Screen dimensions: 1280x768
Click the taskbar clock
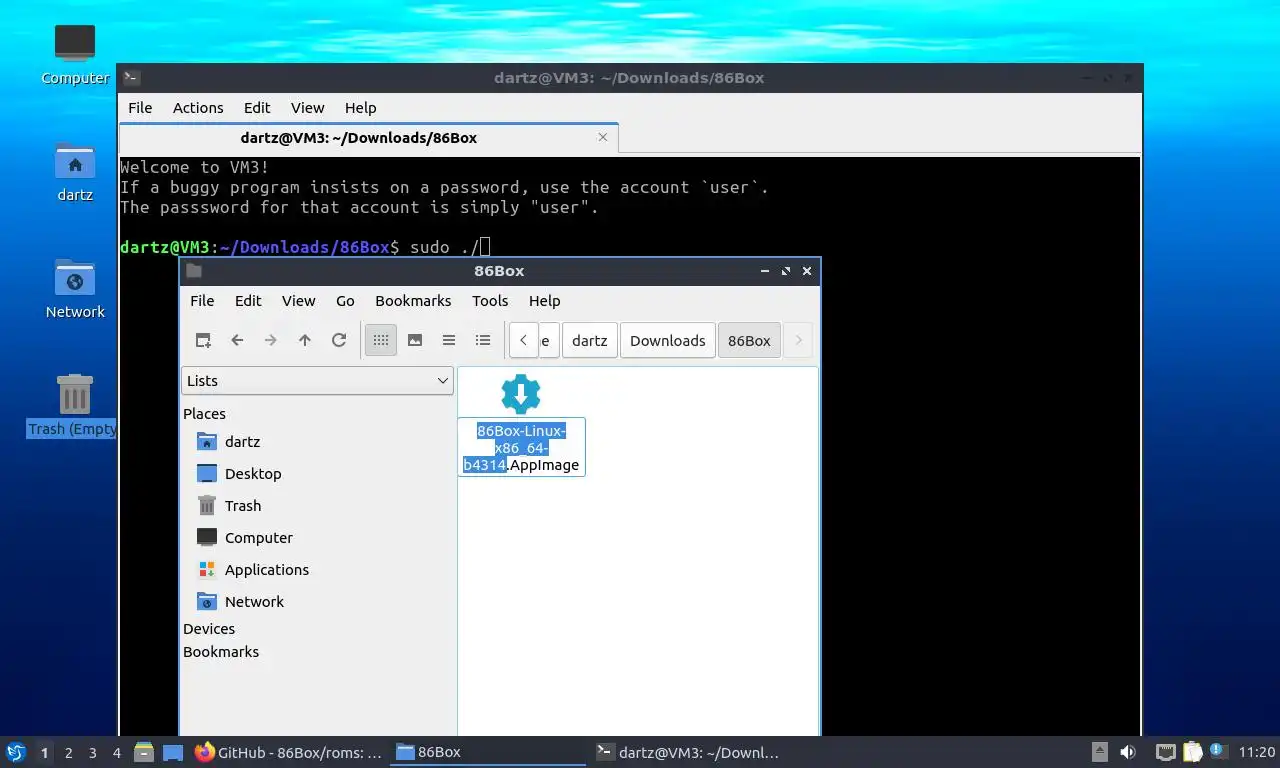tap(1257, 752)
